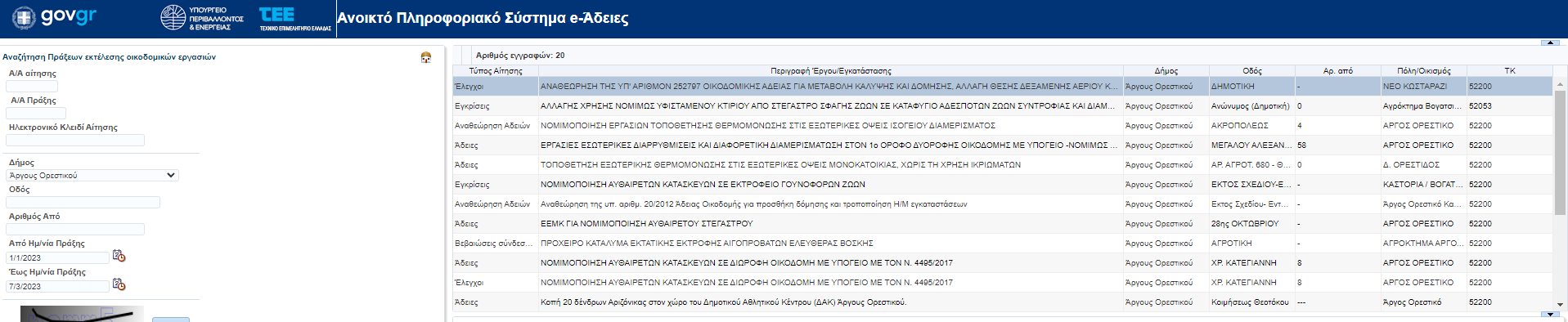Click the ΤΚ column header
This screenshot has width=1568, height=322.
point(1510,71)
